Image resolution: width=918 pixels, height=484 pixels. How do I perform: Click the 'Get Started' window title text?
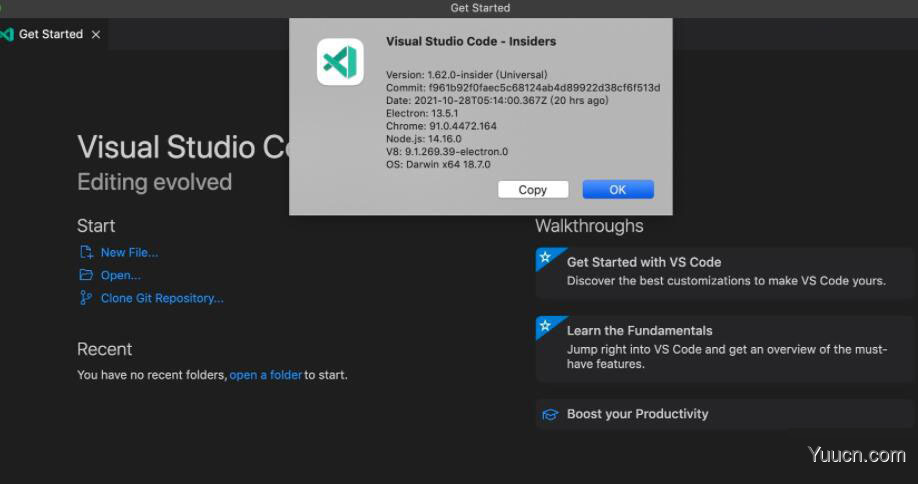480,8
